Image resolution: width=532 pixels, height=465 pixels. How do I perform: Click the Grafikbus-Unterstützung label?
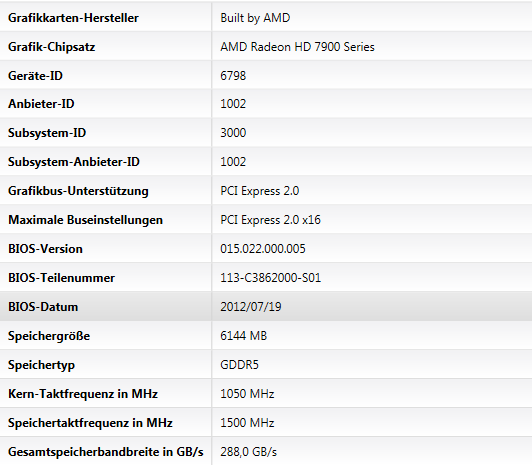(x=78, y=191)
